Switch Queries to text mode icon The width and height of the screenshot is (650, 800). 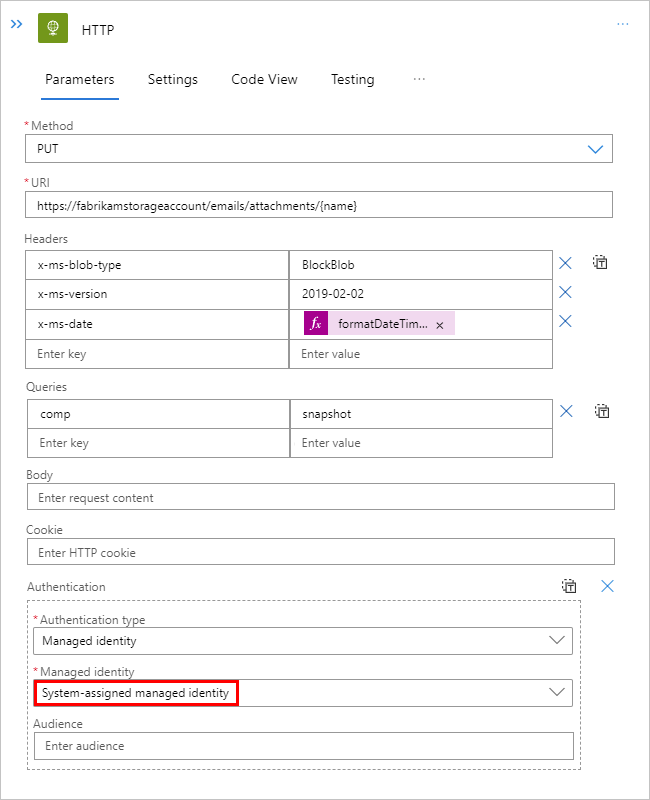pyautogui.click(x=601, y=411)
